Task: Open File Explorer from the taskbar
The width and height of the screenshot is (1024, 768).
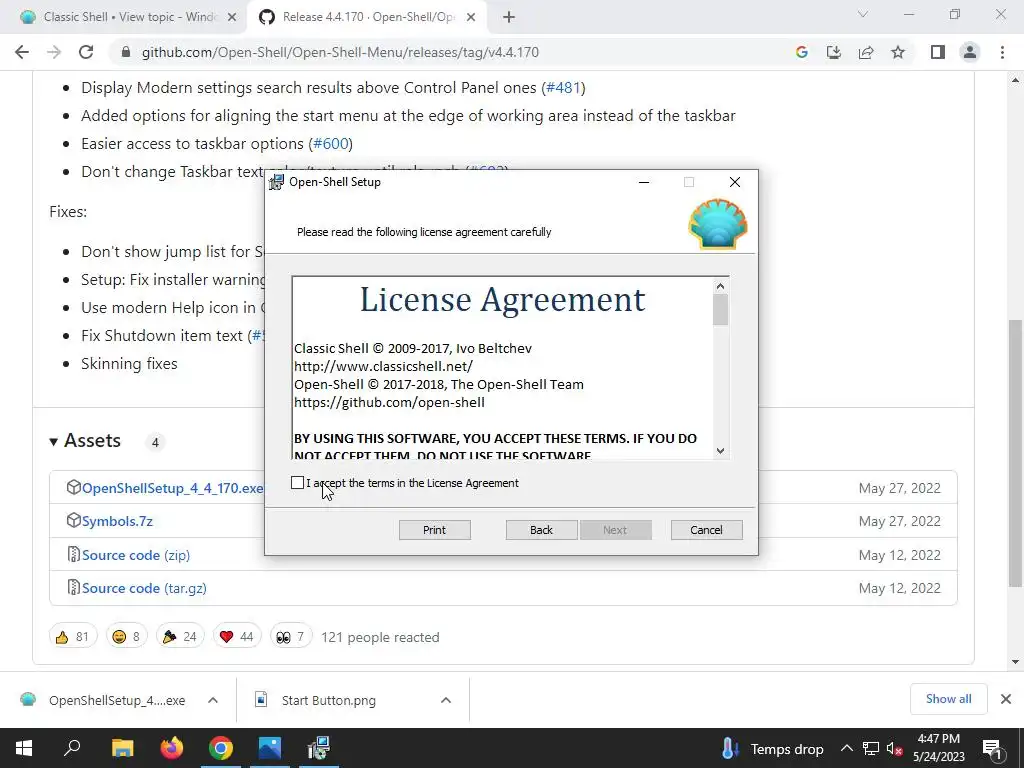Action: [122, 748]
